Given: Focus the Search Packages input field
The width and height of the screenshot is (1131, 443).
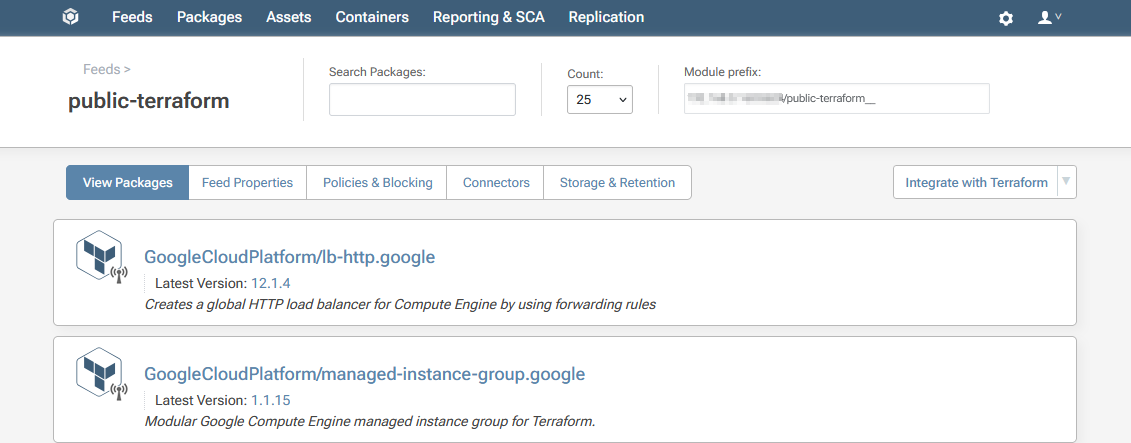Looking at the screenshot, I should pyautogui.click(x=422, y=100).
